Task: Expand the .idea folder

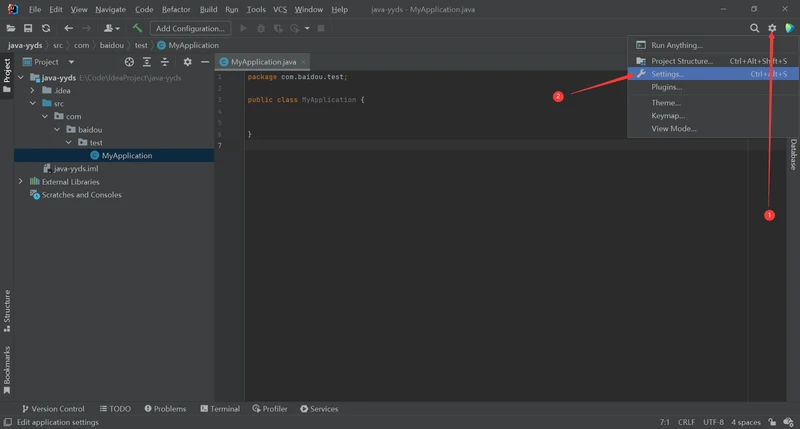Action: [33, 90]
